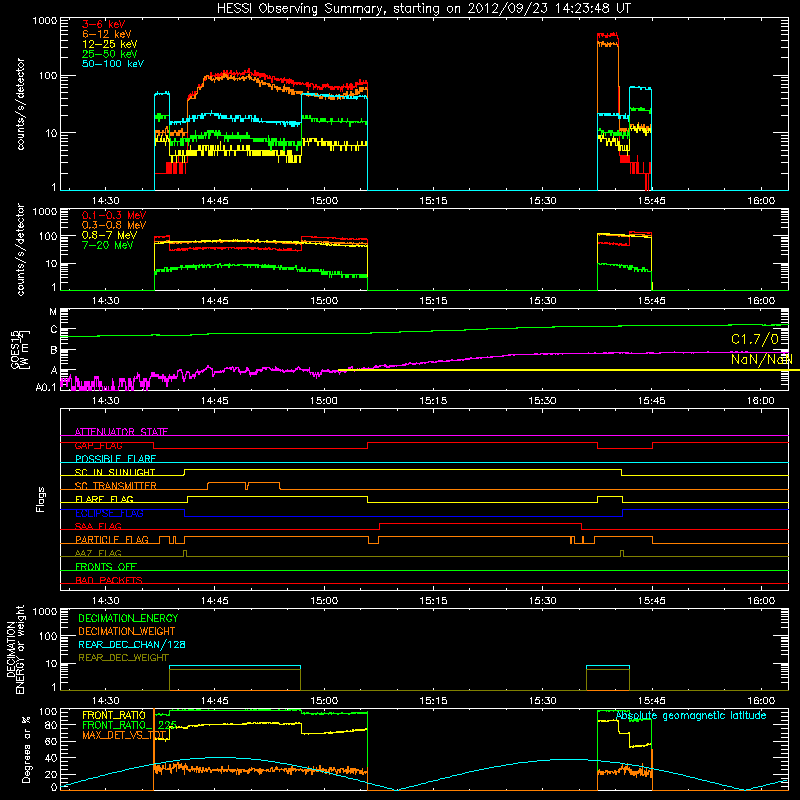Image resolution: width=800 pixels, height=800 pixels.
Task: Click the Absolute geomagnetic latitude label
Action: pos(691,716)
